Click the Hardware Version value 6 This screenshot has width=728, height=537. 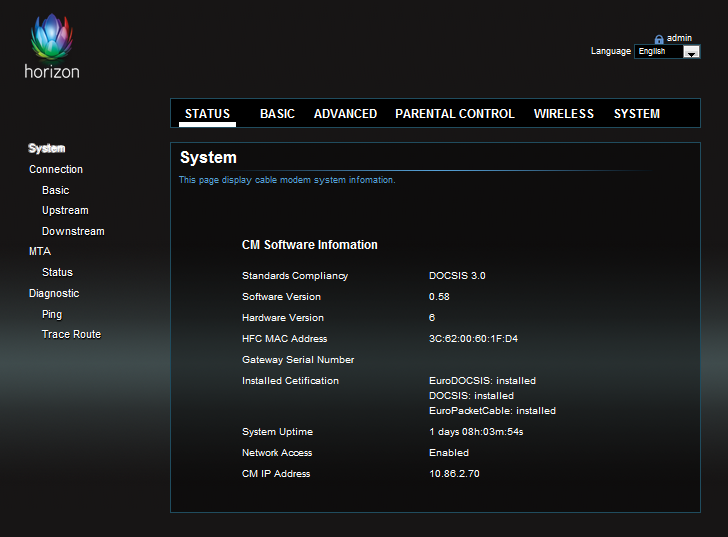(x=432, y=317)
